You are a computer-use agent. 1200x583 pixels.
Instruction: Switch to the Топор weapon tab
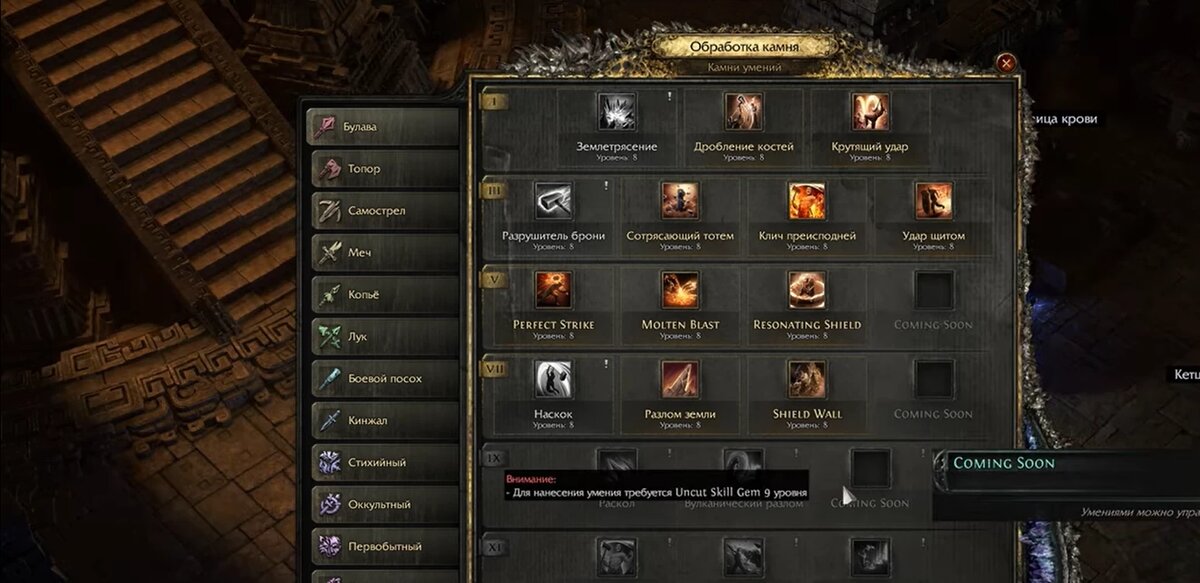point(383,169)
